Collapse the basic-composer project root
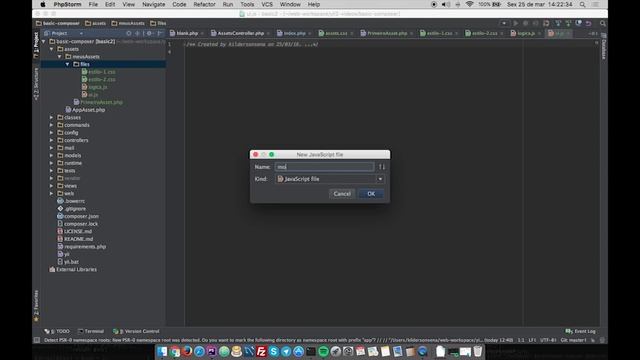640x360 pixels. (44, 41)
